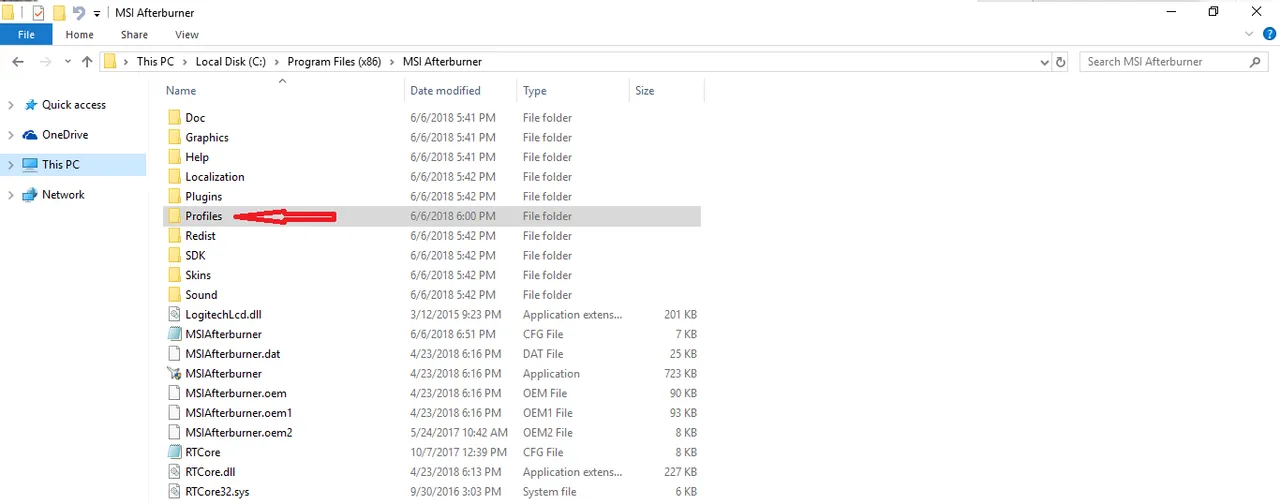
Task: Navigate to This PC breadcrumb
Action: (x=154, y=62)
